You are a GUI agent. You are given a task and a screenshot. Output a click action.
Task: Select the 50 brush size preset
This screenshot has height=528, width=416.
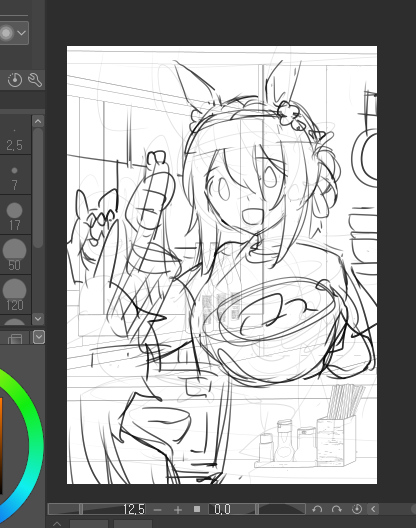(x=14, y=255)
